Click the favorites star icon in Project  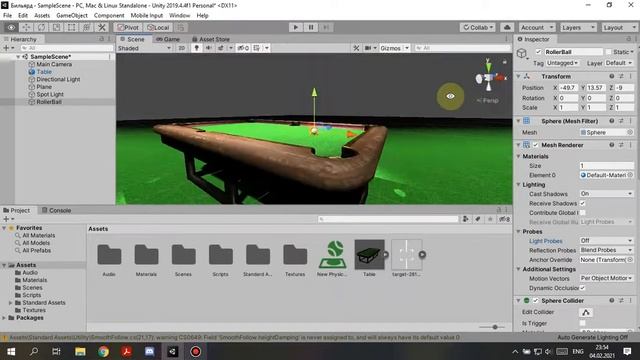click(x=490, y=219)
